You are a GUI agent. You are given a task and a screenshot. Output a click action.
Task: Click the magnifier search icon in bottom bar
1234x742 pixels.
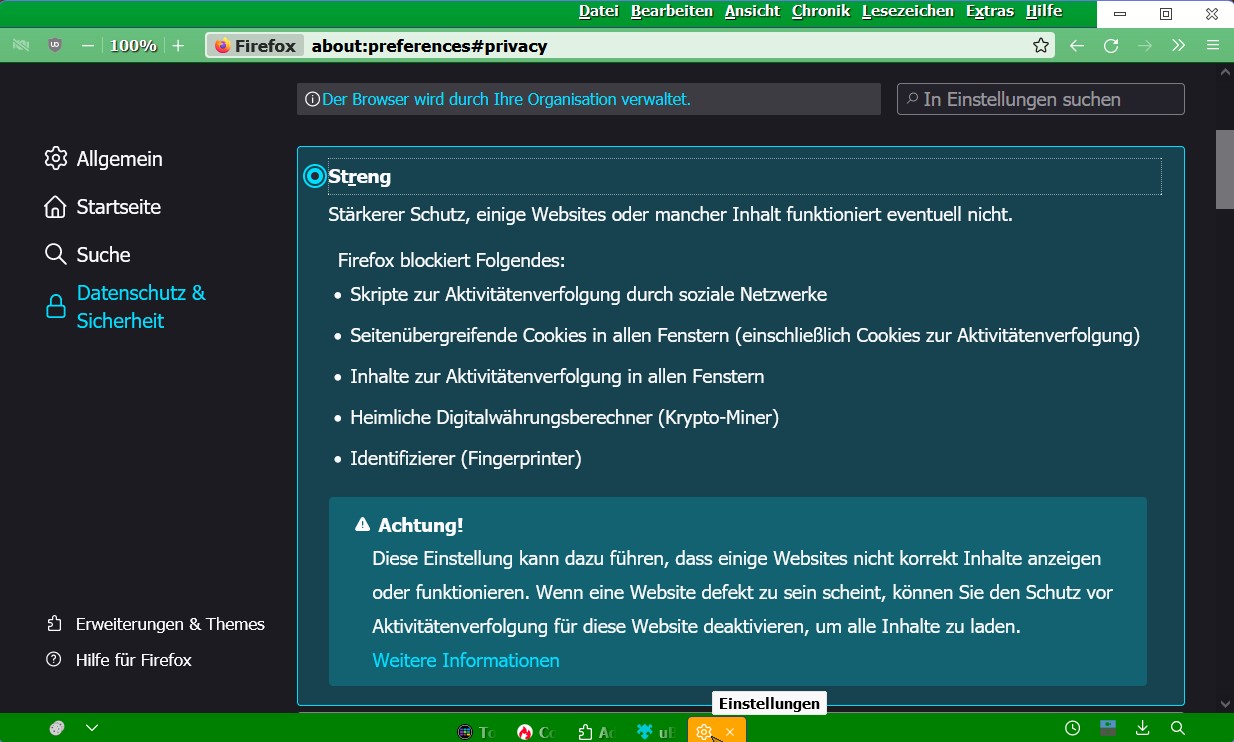pos(1178,728)
